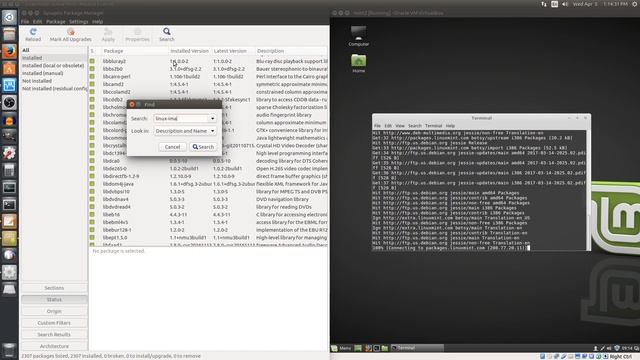
Task: Open the Settings menu in Synaptic
Action: tap(78, 22)
